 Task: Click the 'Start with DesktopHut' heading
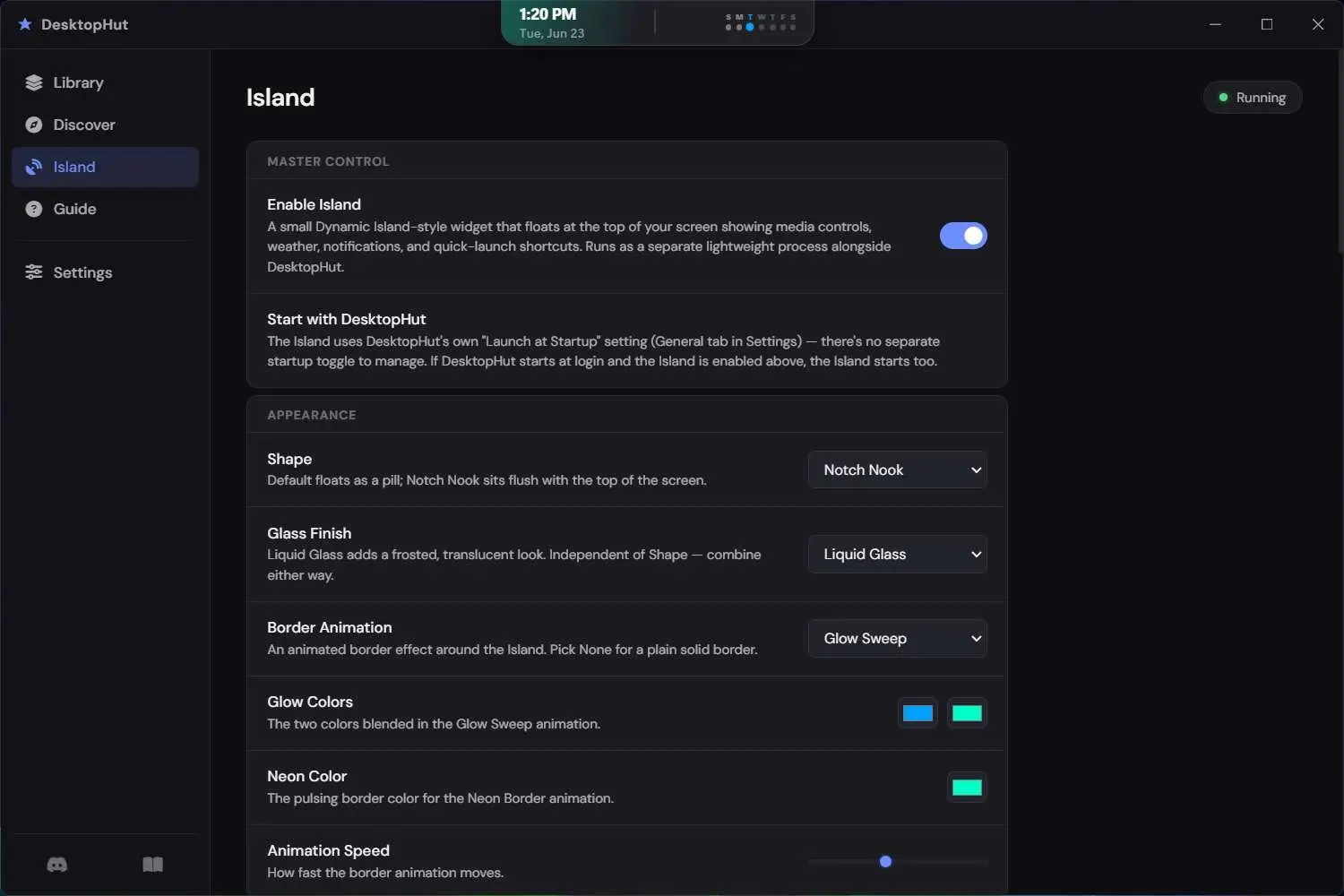pos(346,319)
